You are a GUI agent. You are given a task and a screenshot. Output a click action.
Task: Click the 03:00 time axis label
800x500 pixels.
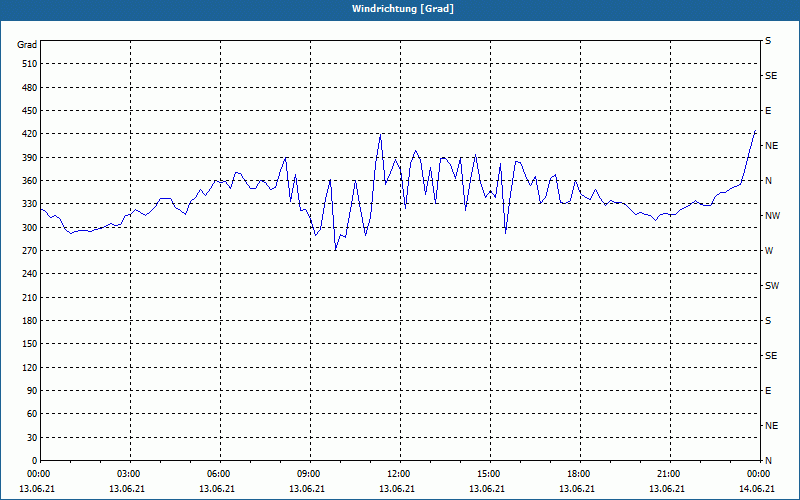128,474
